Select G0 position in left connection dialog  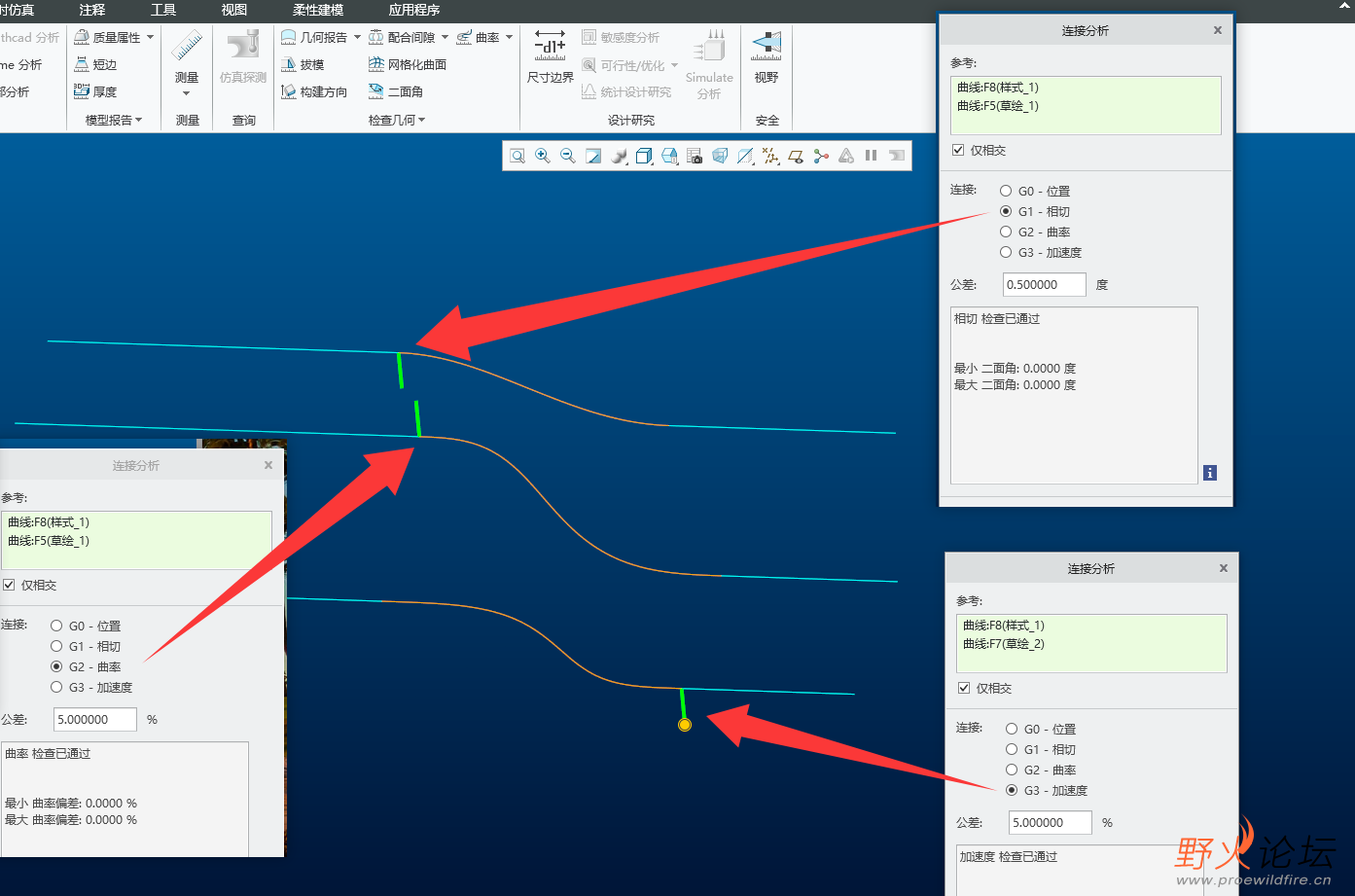tap(56, 626)
